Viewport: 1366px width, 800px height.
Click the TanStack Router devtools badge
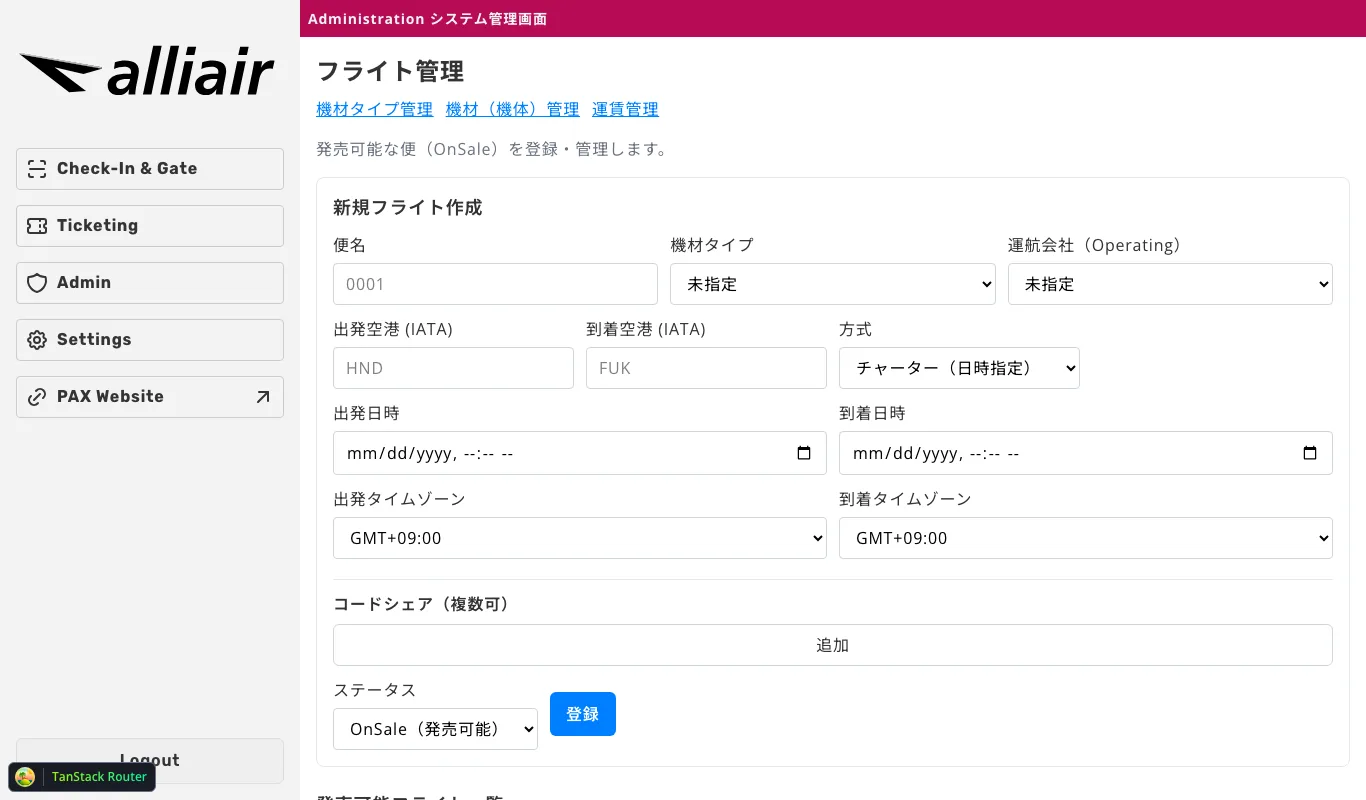(x=82, y=777)
